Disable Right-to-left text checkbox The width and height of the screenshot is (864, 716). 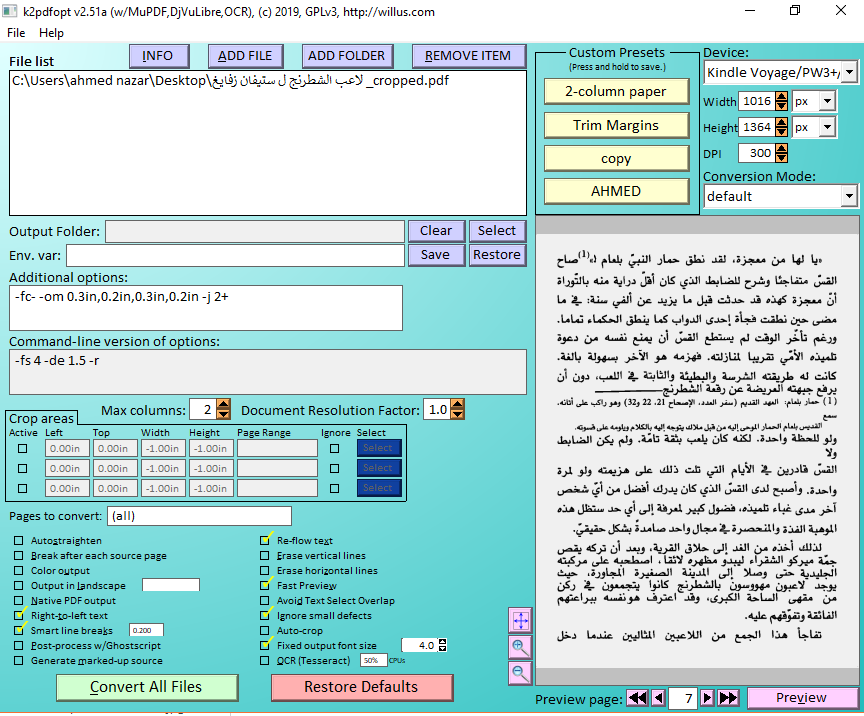(x=19, y=615)
